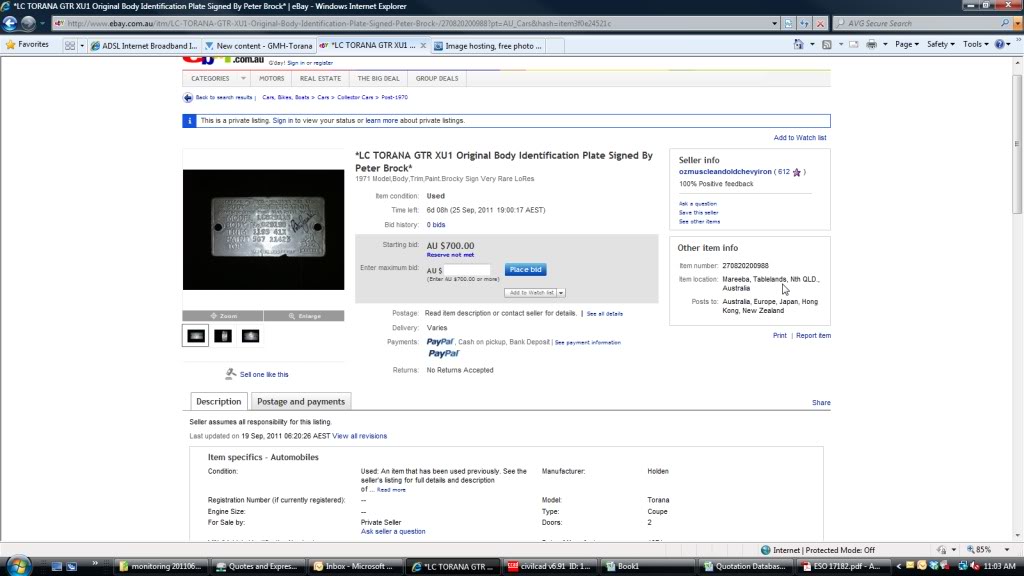Viewport: 1024px width, 576px height.
Task: Click the browser Back navigation arrow
Action: 11,23
